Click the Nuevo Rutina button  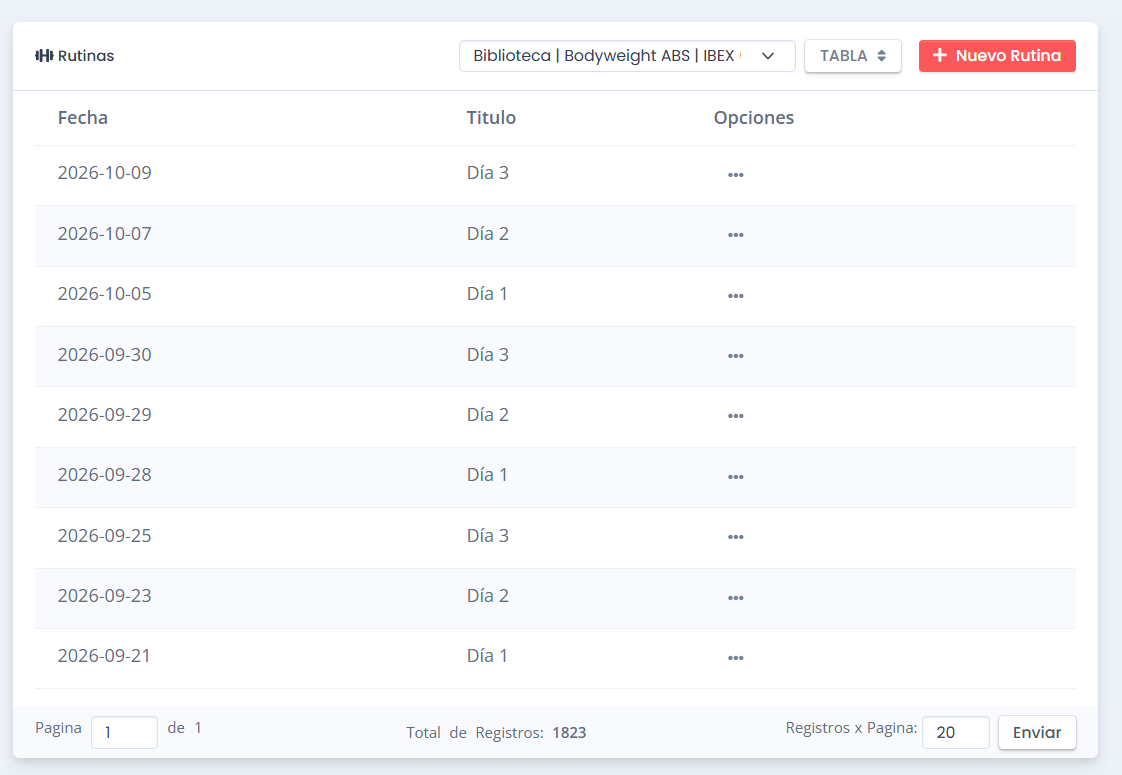[x=997, y=56]
